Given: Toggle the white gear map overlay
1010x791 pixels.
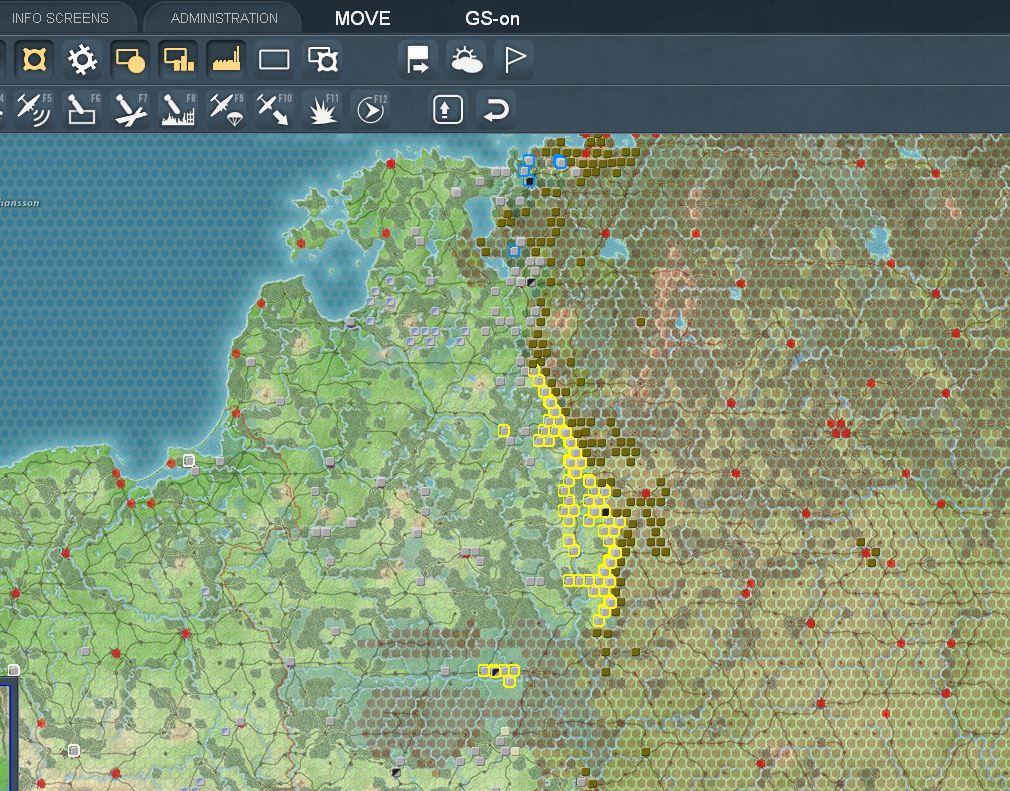Looking at the screenshot, I should tap(82, 60).
